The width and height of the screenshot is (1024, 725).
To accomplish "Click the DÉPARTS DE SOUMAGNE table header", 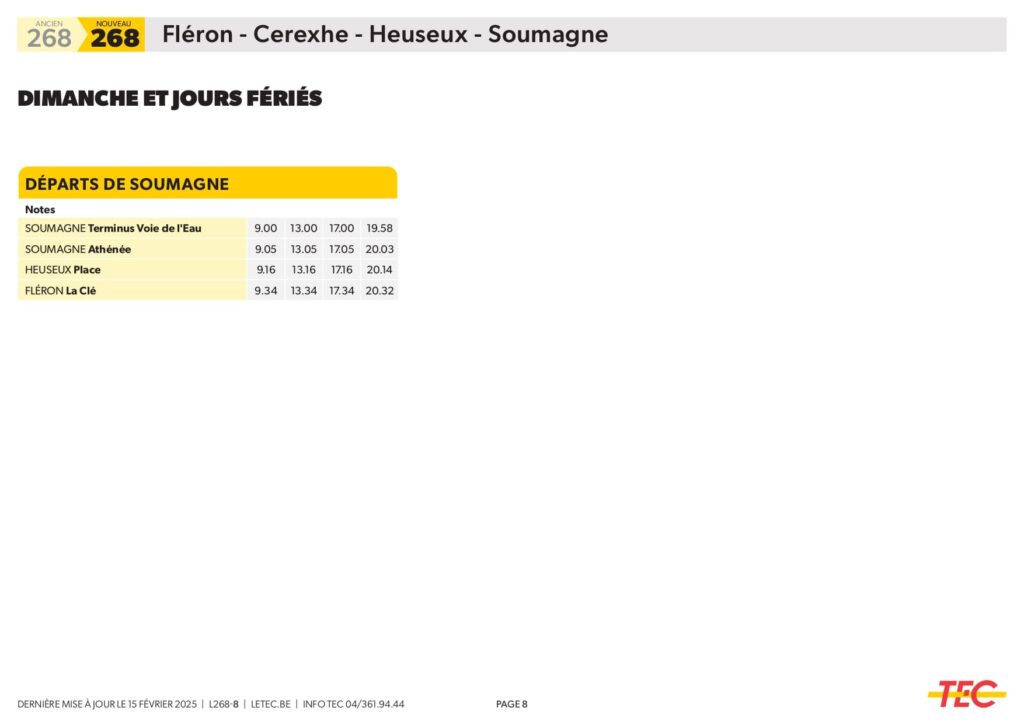I will tap(127, 184).
